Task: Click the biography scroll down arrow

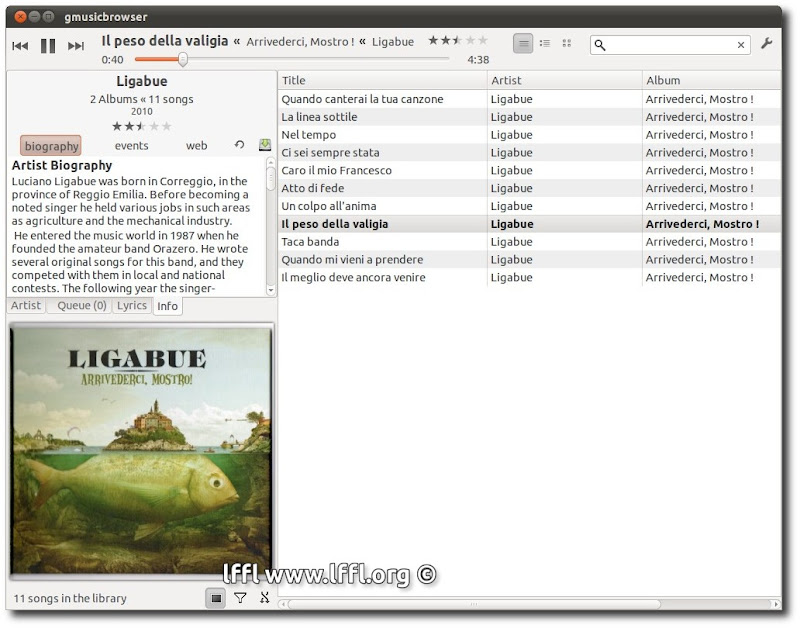Action: pyautogui.click(x=271, y=290)
